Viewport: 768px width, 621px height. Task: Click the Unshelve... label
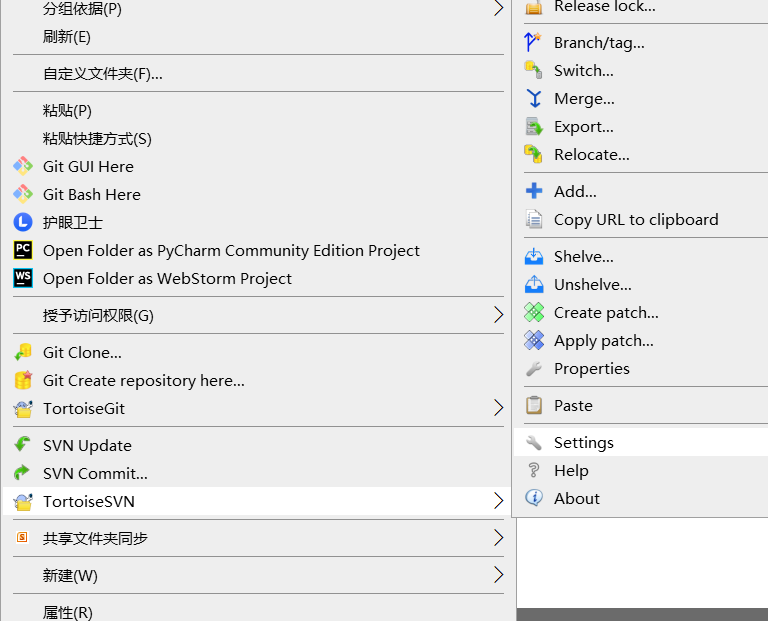(x=593, y=285)
